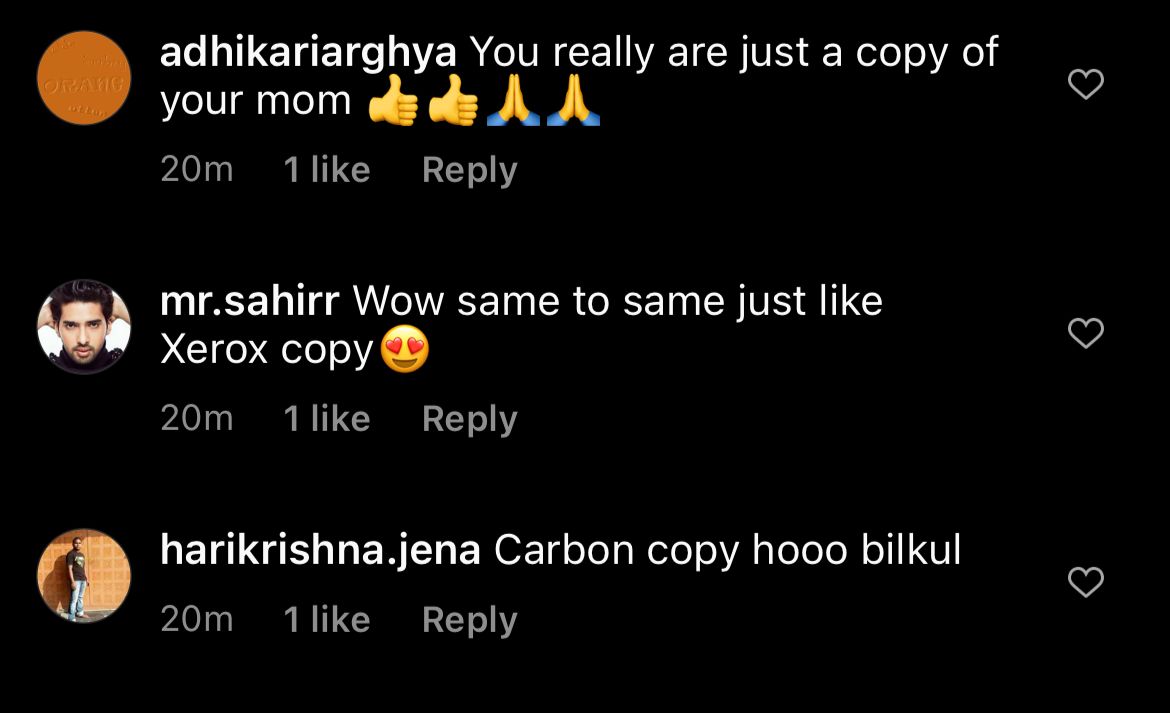Viewport: 1170px width, 713px height.
Task: Click the "Carbon copy hooo bilkul" comment text
Action: coord(727,550)
